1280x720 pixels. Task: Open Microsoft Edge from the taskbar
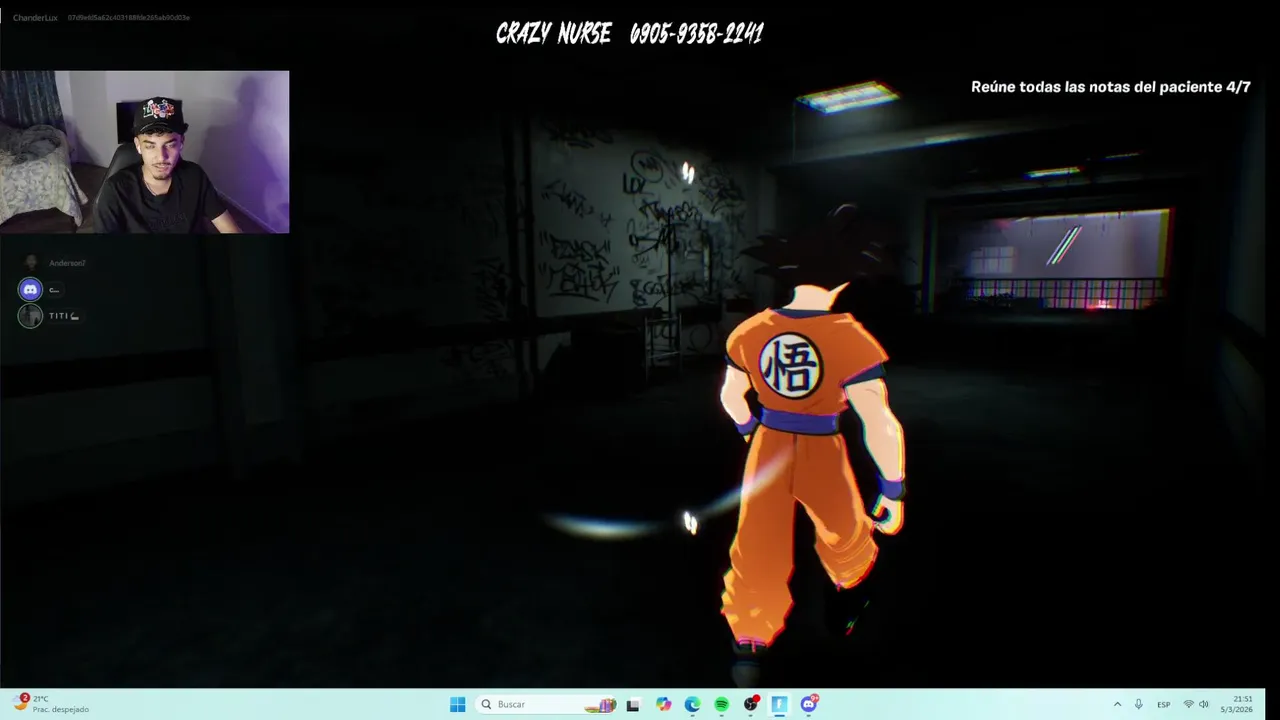(x=692, y=704)
